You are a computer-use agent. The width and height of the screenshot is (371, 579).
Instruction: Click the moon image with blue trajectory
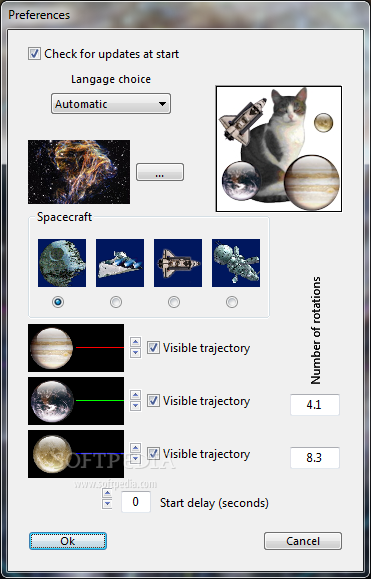pyautogui.click(x=76, y=454)
